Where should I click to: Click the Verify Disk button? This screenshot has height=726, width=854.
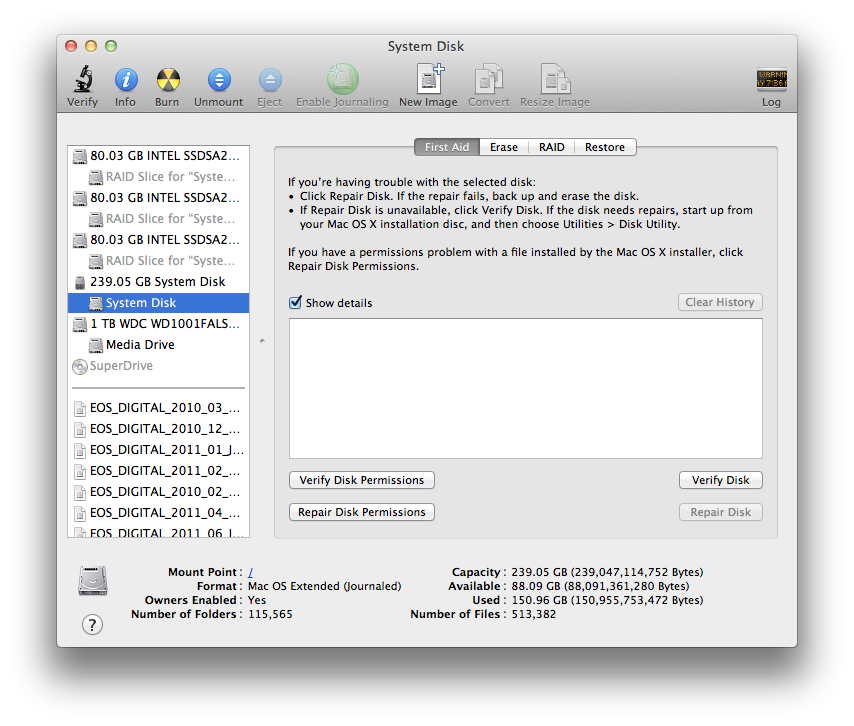tap(721, 480)
